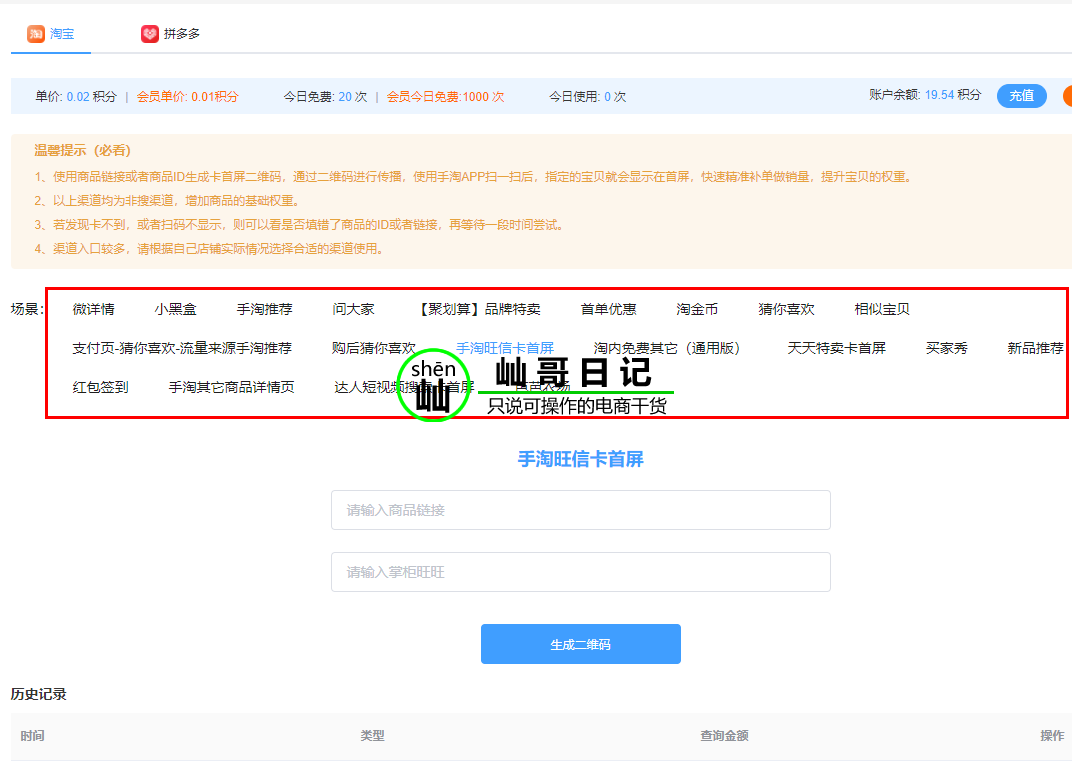Click the 类型 column header

(373, 736)
